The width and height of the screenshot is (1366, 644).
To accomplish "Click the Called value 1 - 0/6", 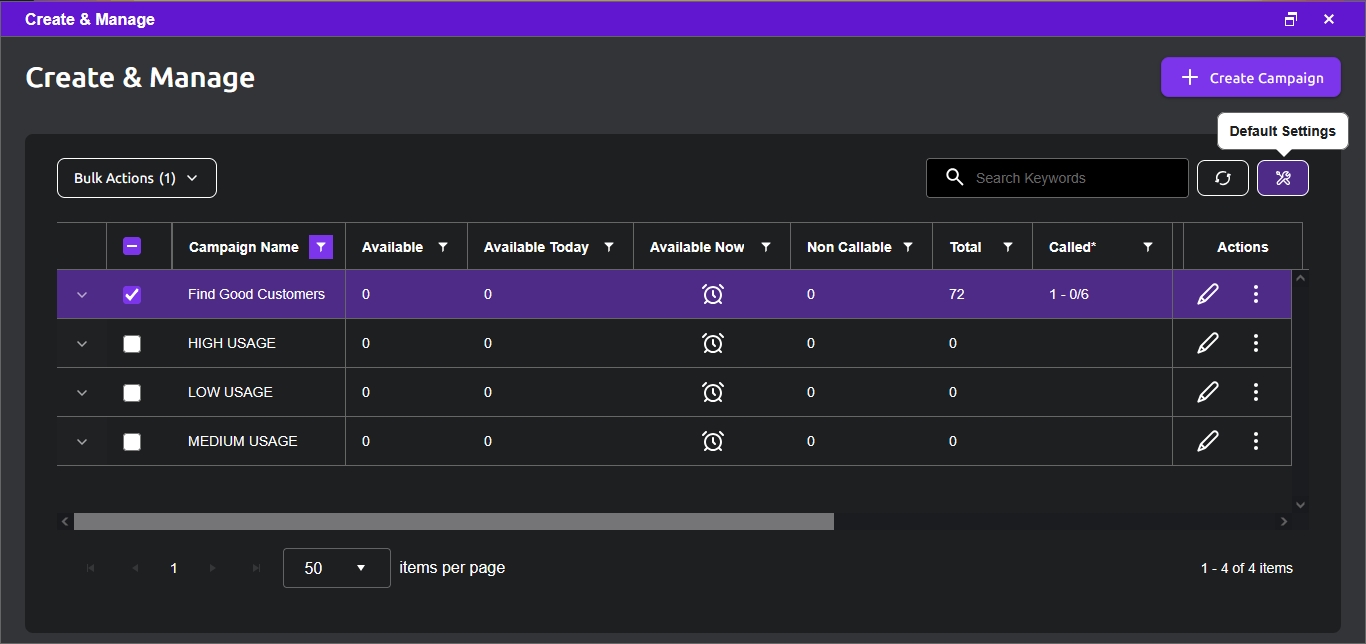I will (1069, 294).
